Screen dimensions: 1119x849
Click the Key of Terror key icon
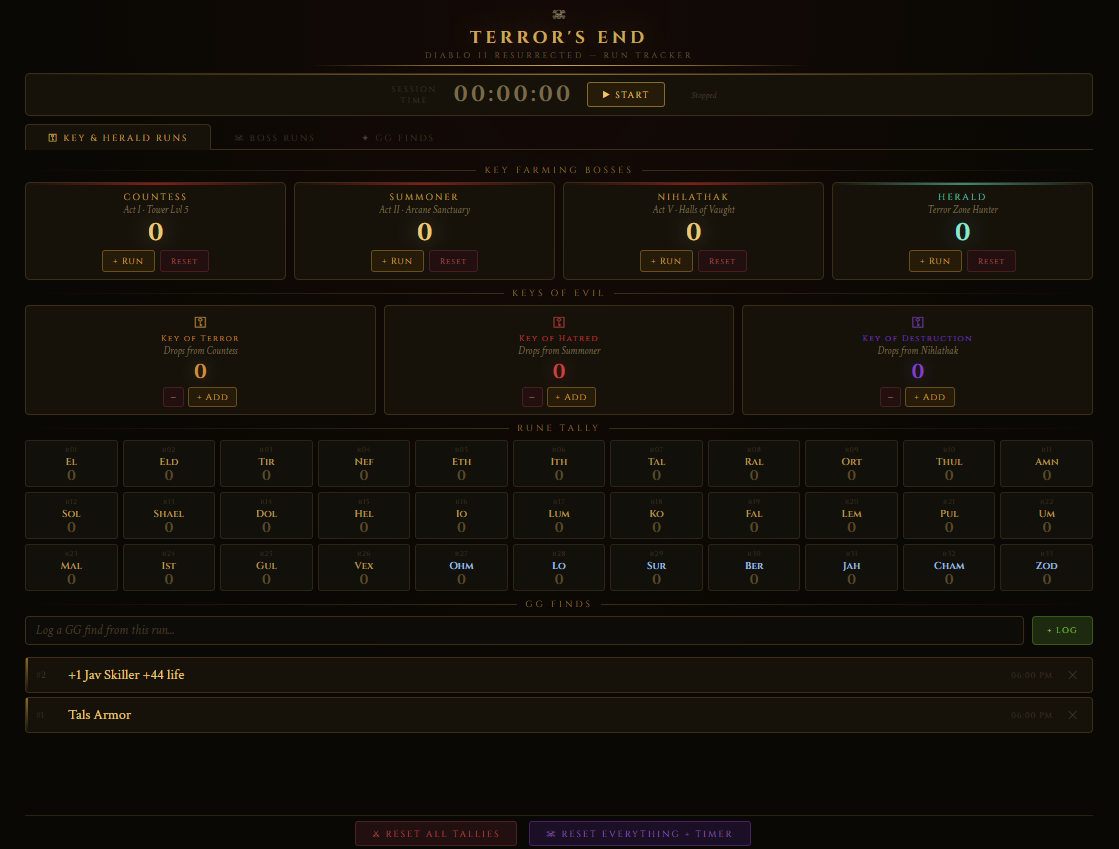point(201,322)
